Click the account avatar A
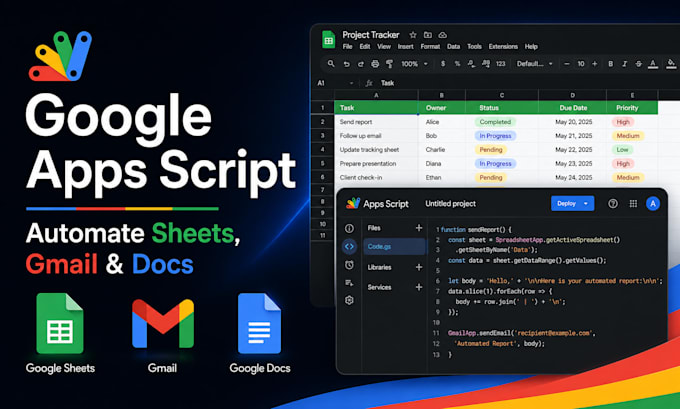This screenshot has width=680, height=409. tap(653, 203)
